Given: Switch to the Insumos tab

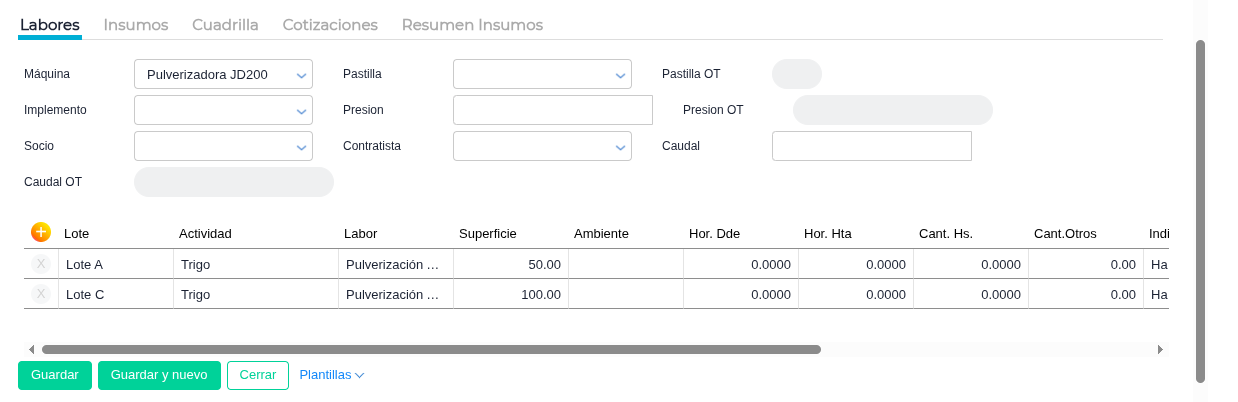Looking at the screenshot, I should [136, 25].
